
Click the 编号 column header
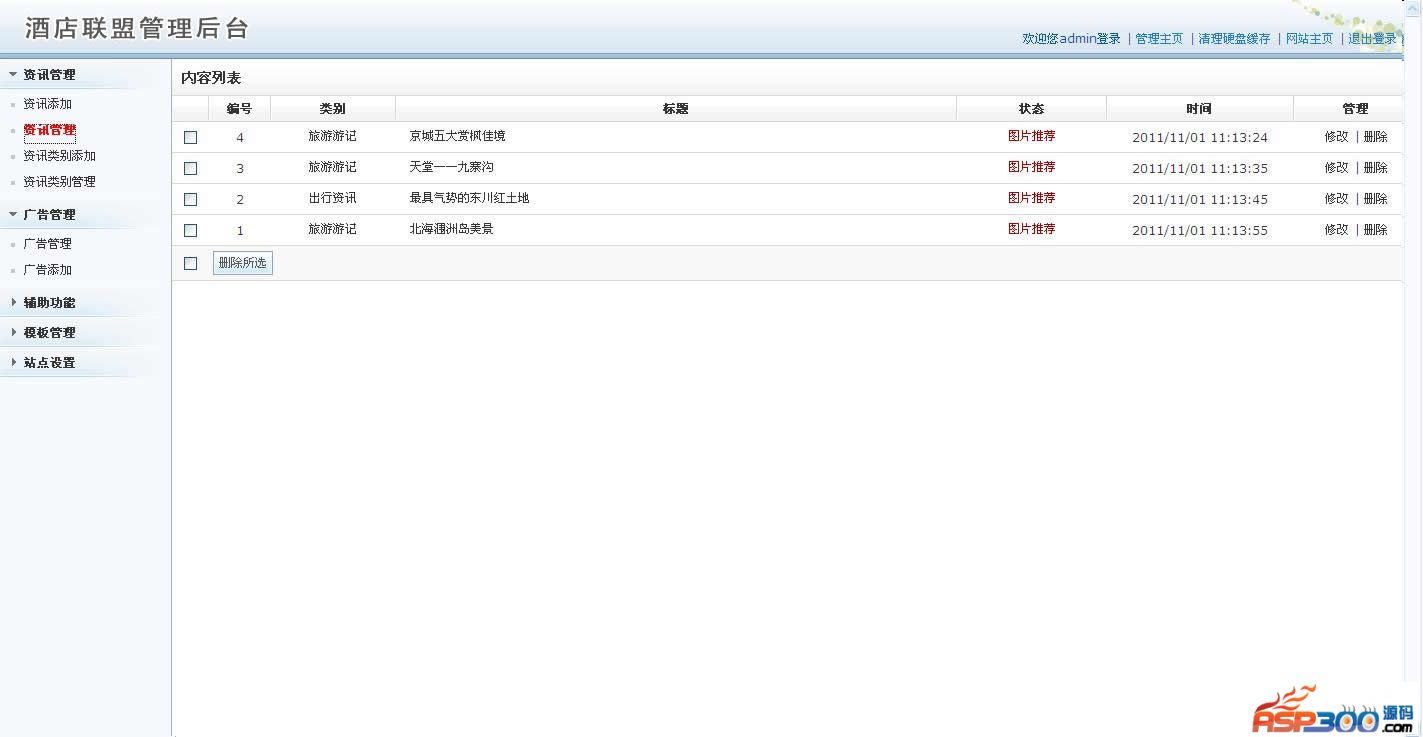click(x=240, y=109)
